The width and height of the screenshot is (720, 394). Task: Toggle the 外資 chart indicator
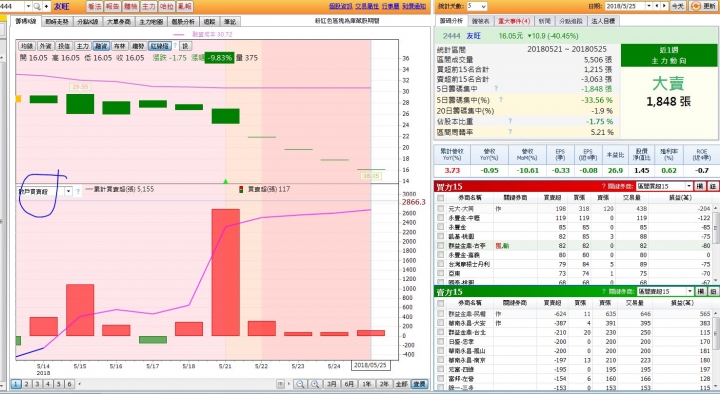coord(45,46)
